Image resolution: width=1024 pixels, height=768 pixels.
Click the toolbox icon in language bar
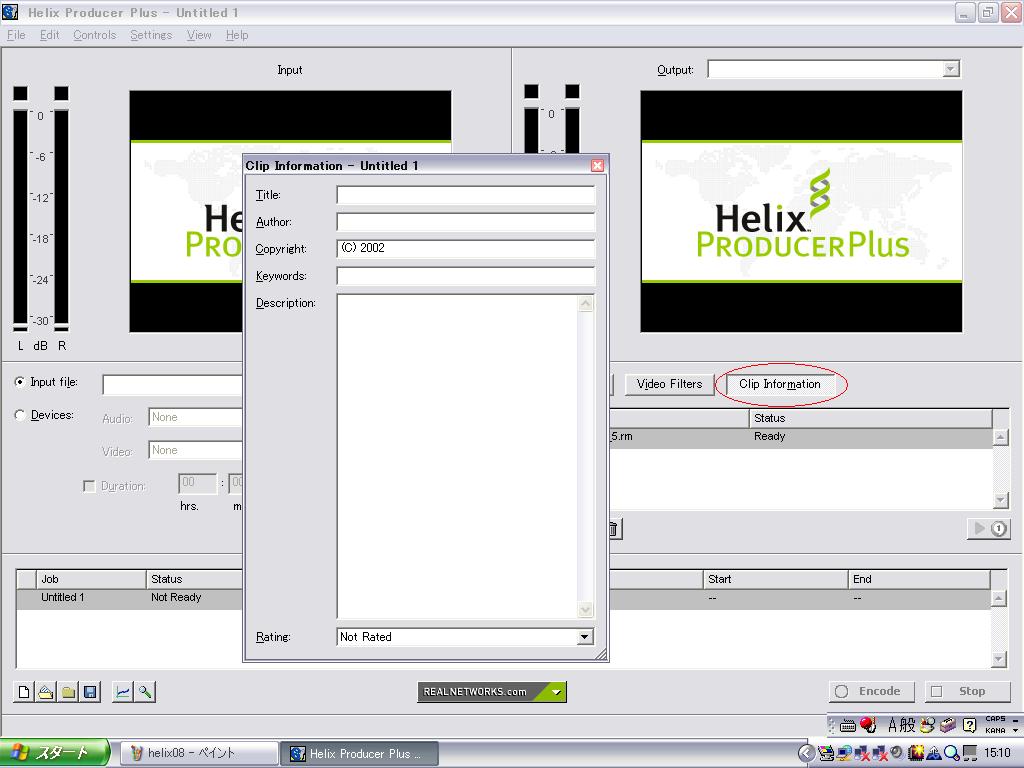pyautogui.click(x=948, y=724)
